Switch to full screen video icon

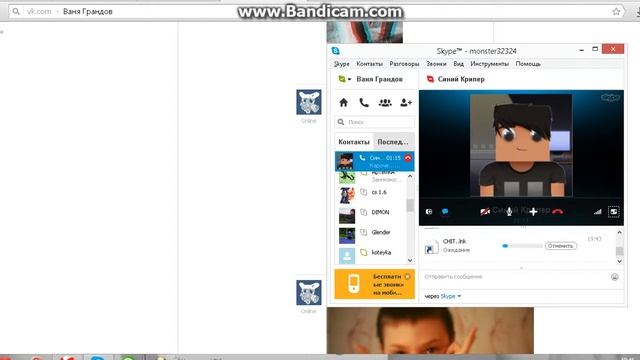tap(613, 211)
